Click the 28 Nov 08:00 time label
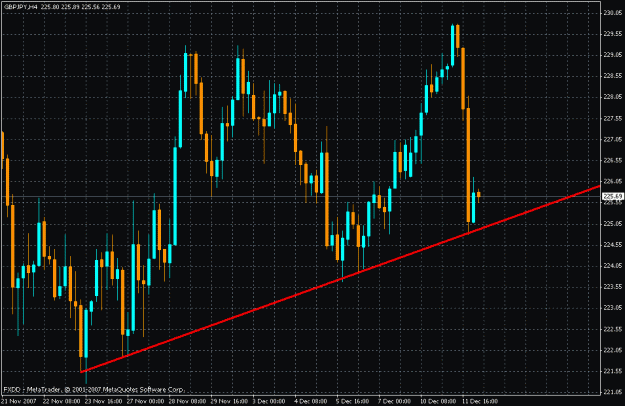This screenshot has height=406, width=625. click(x=187, y=401)
